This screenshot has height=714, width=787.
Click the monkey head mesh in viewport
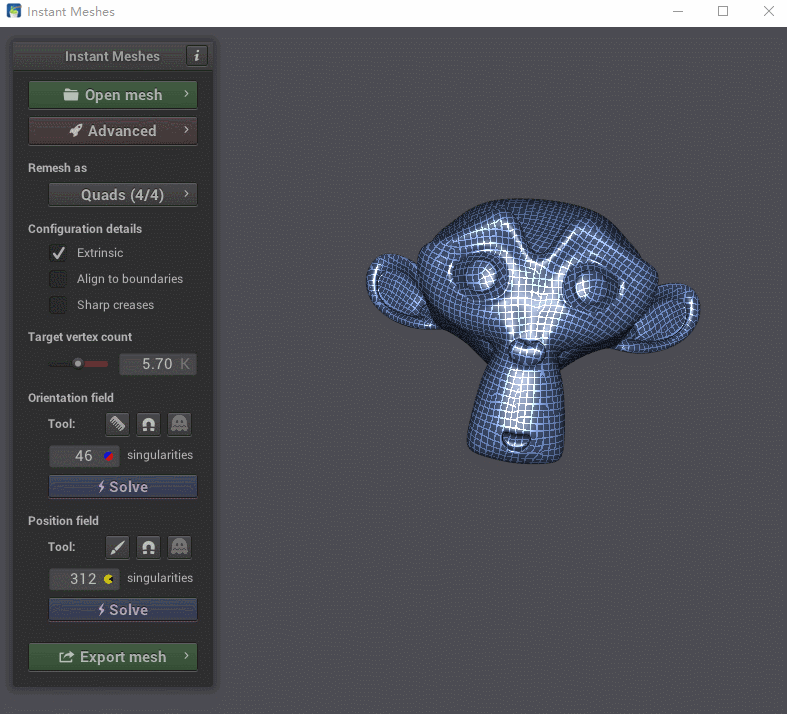click(x=532, y=330)
